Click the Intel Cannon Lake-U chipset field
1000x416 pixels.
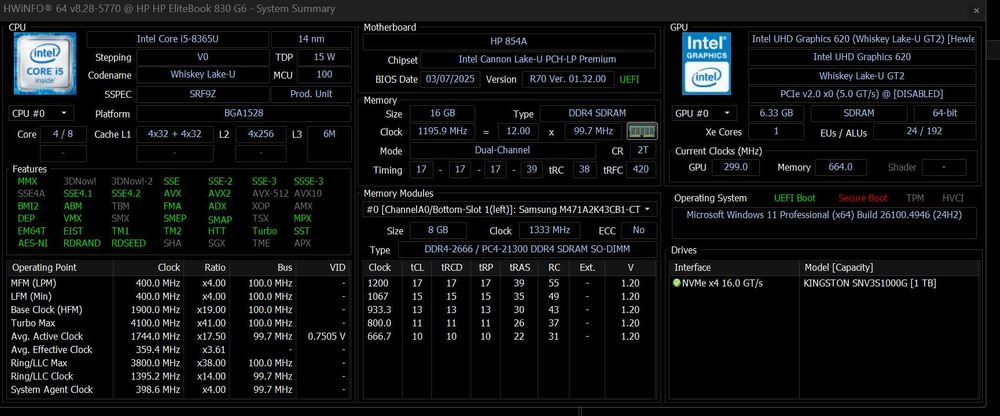pos(537,59)
